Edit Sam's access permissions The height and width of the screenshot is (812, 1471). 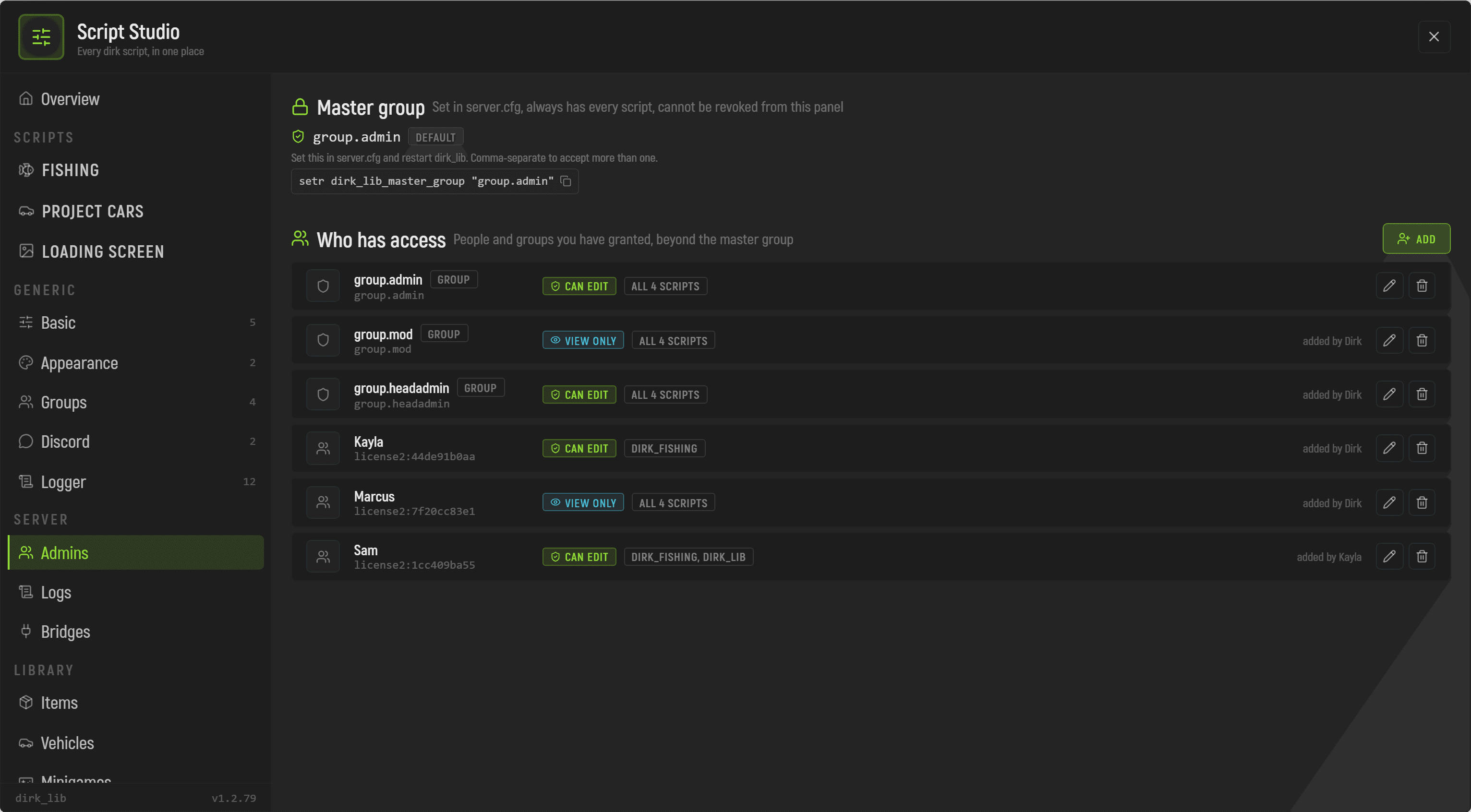click(x=1389, y=556)
